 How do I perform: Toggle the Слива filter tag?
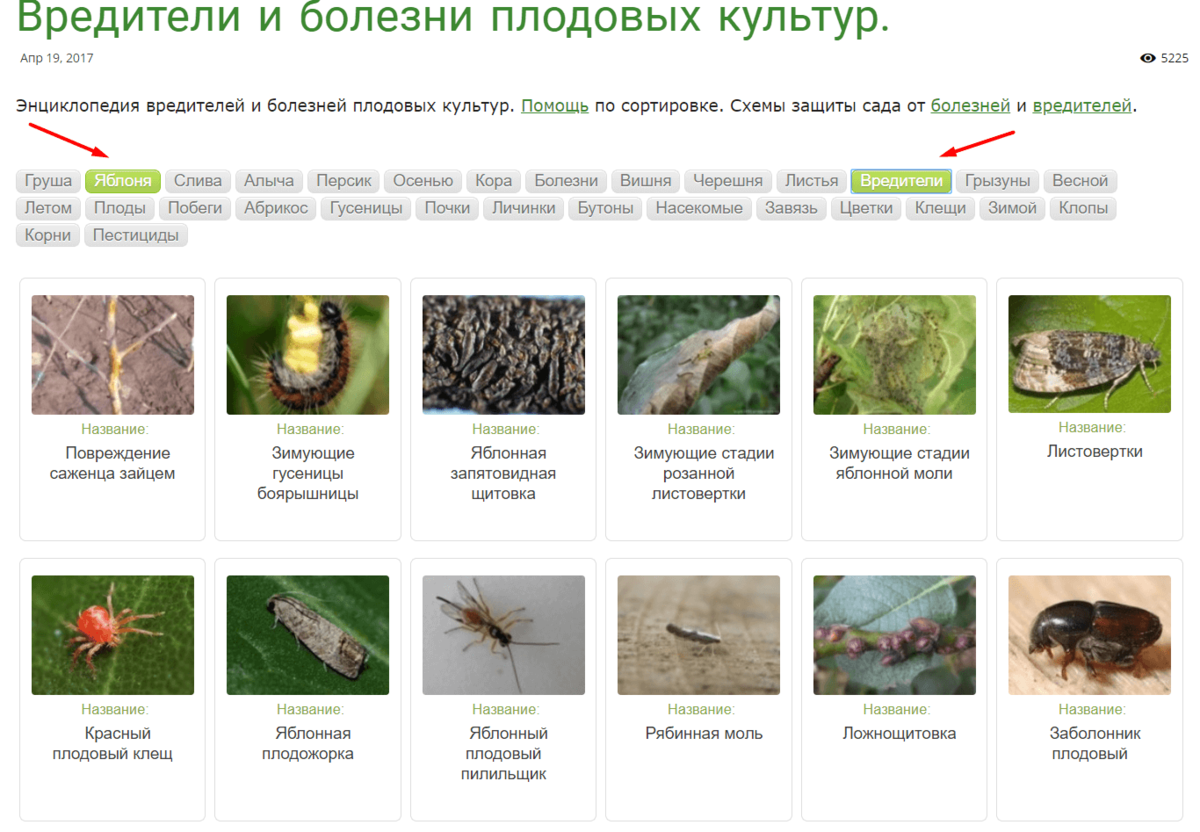pos(198,181)
